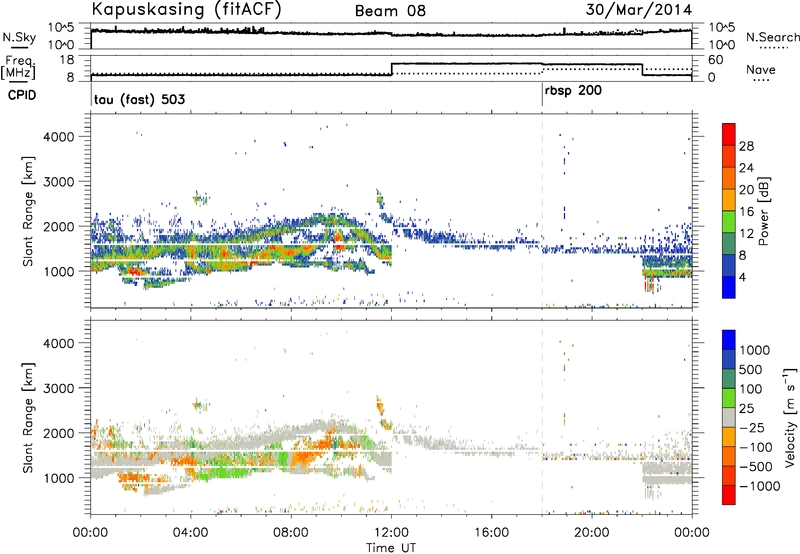This screenshot has height=554, width=800.
Task: Click the left '10^5' noise axis tick
Action: click(x=61, y=28)
